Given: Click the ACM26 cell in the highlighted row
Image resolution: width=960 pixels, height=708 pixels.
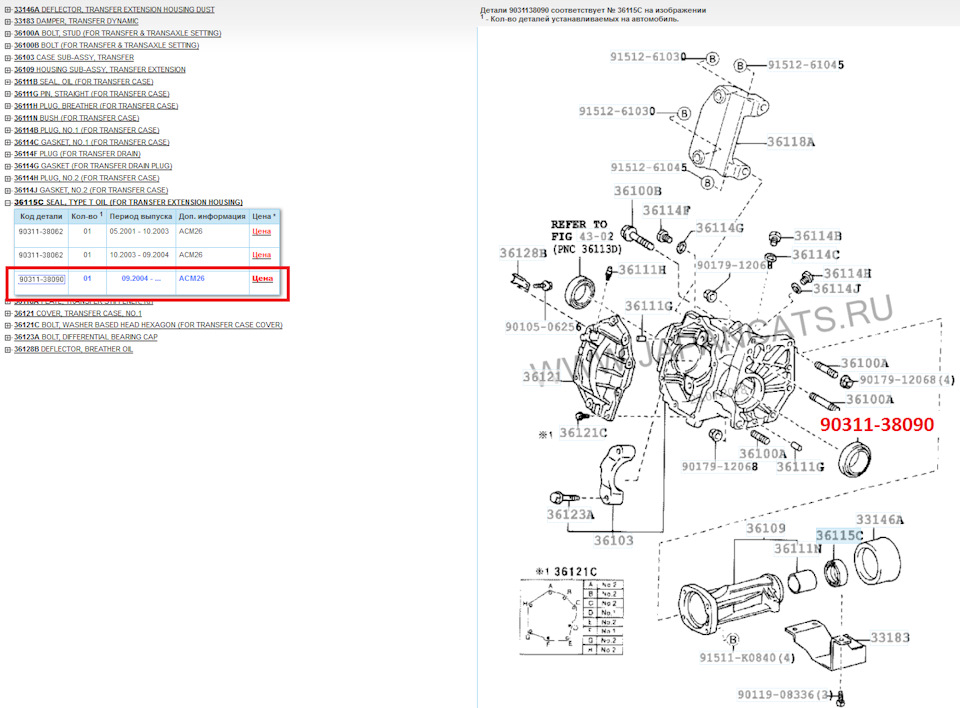Looking at the screenshot, I should point(190,280).
